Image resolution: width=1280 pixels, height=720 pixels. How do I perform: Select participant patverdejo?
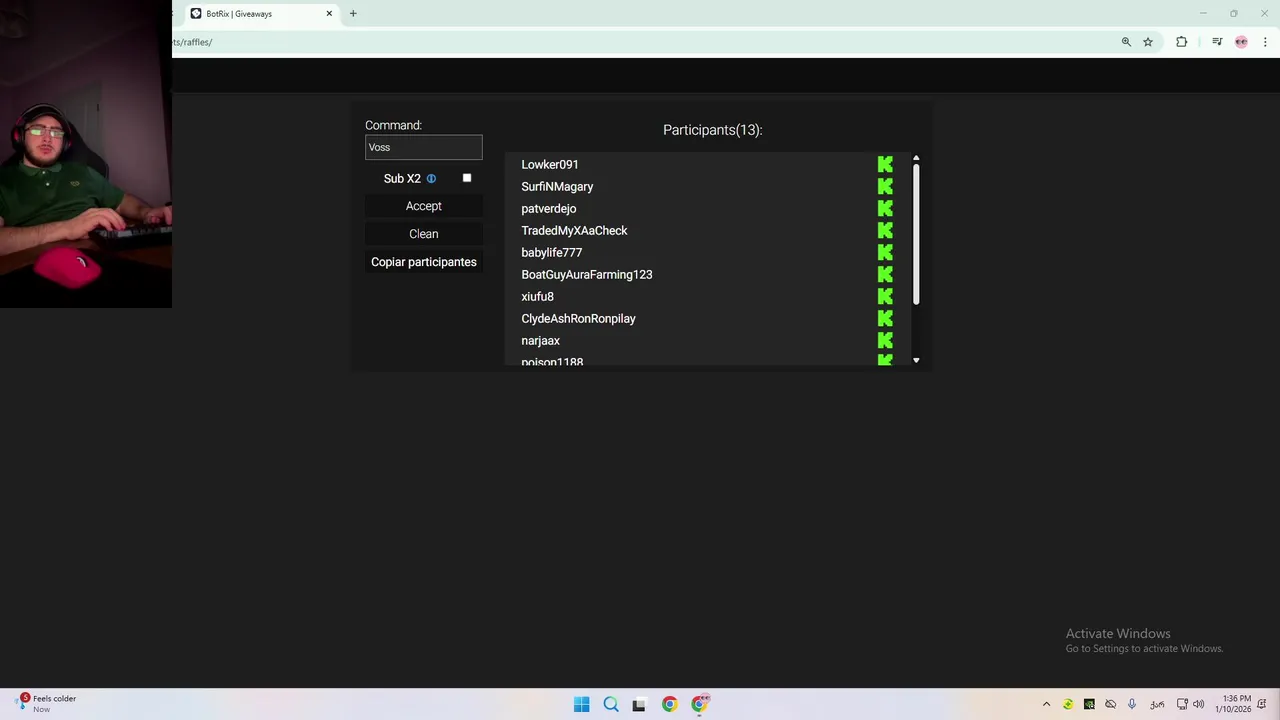click(x=549, y=208)
